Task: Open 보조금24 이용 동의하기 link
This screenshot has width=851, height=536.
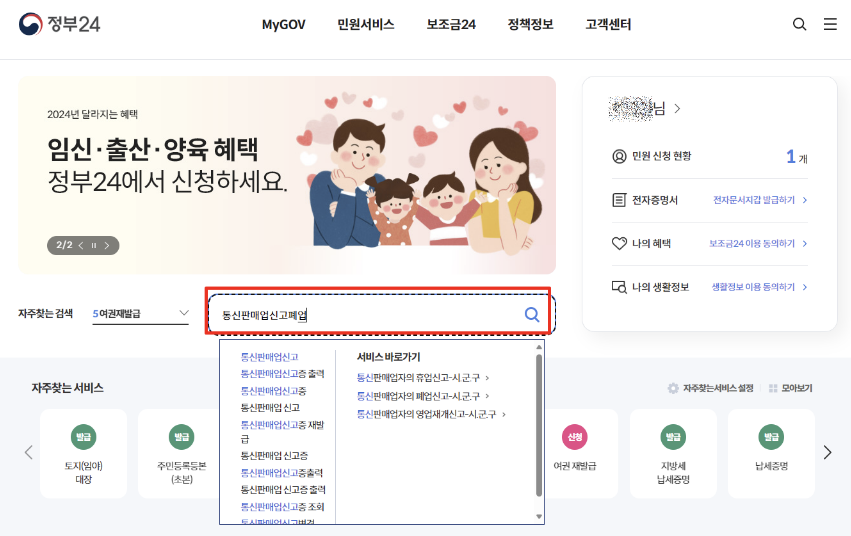Action: tap(758, 244)
